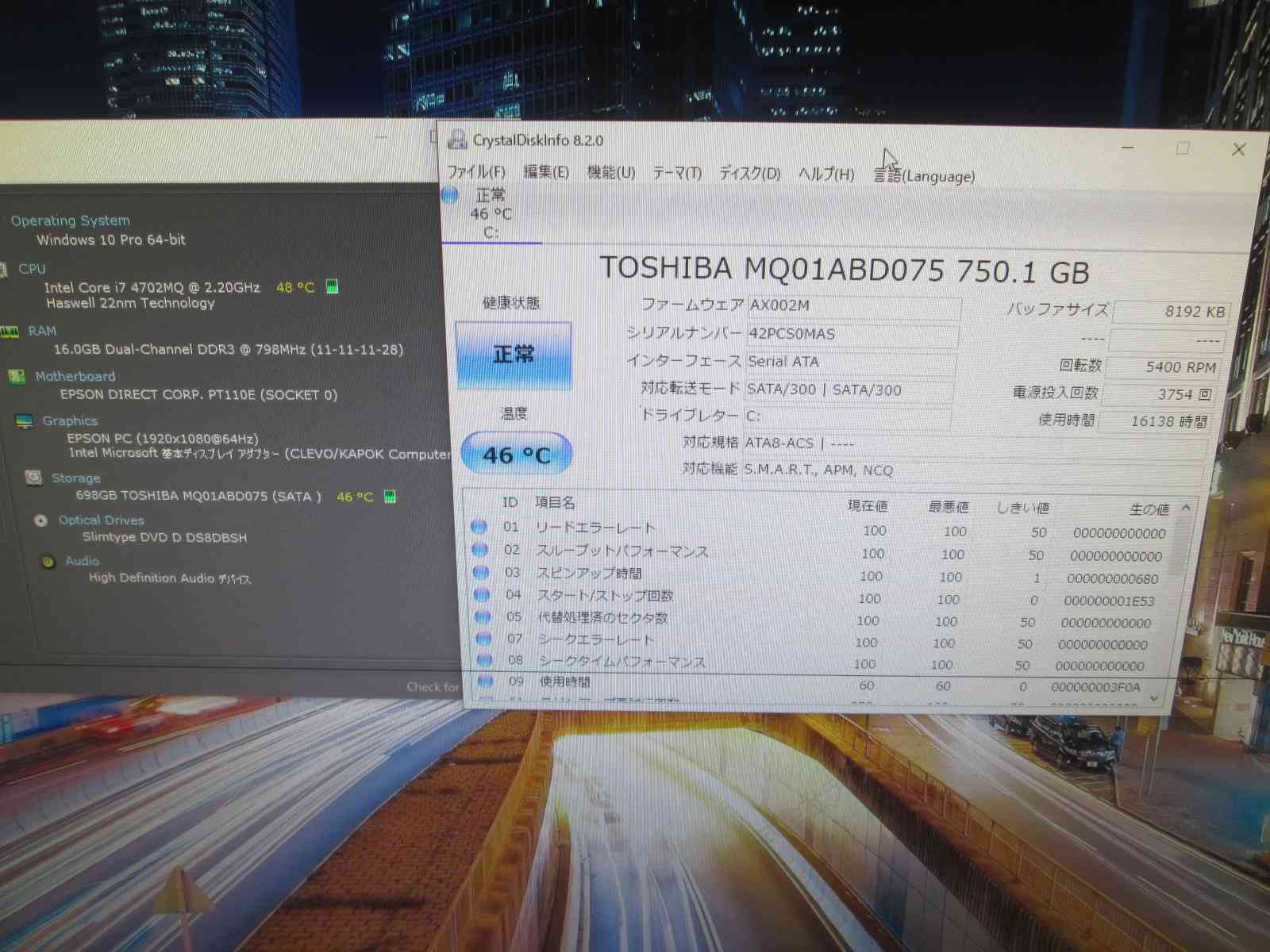This screenshot has height=952, width=1270.
Task: Select the 05 代替処理済のセクタ数 SMART row
Action: (603, 617)
